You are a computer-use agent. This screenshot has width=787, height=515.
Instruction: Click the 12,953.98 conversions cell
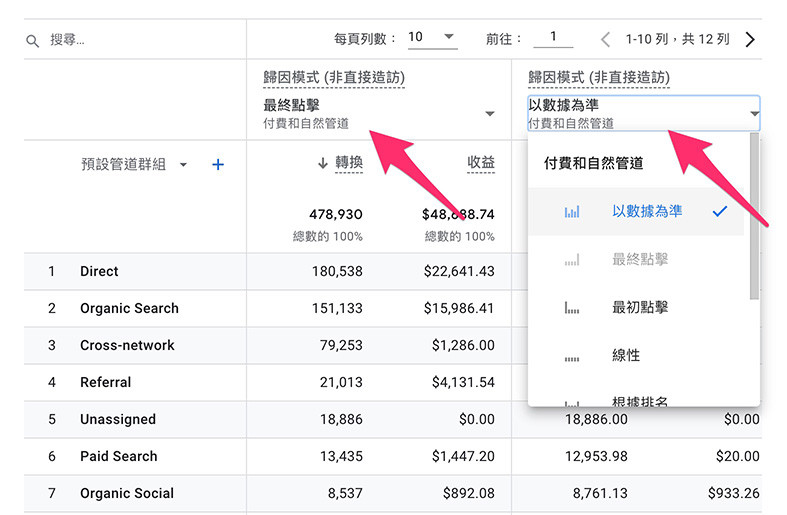pos(596,457)
